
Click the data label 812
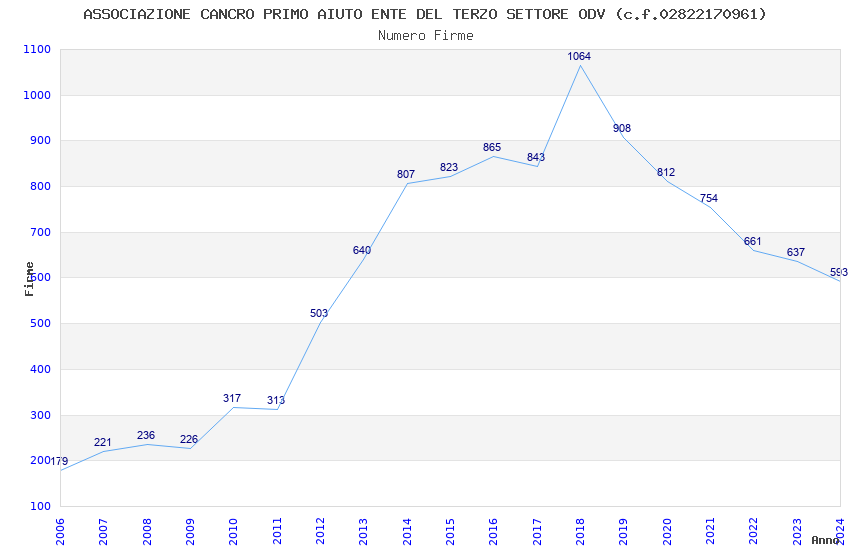(666, 172)
